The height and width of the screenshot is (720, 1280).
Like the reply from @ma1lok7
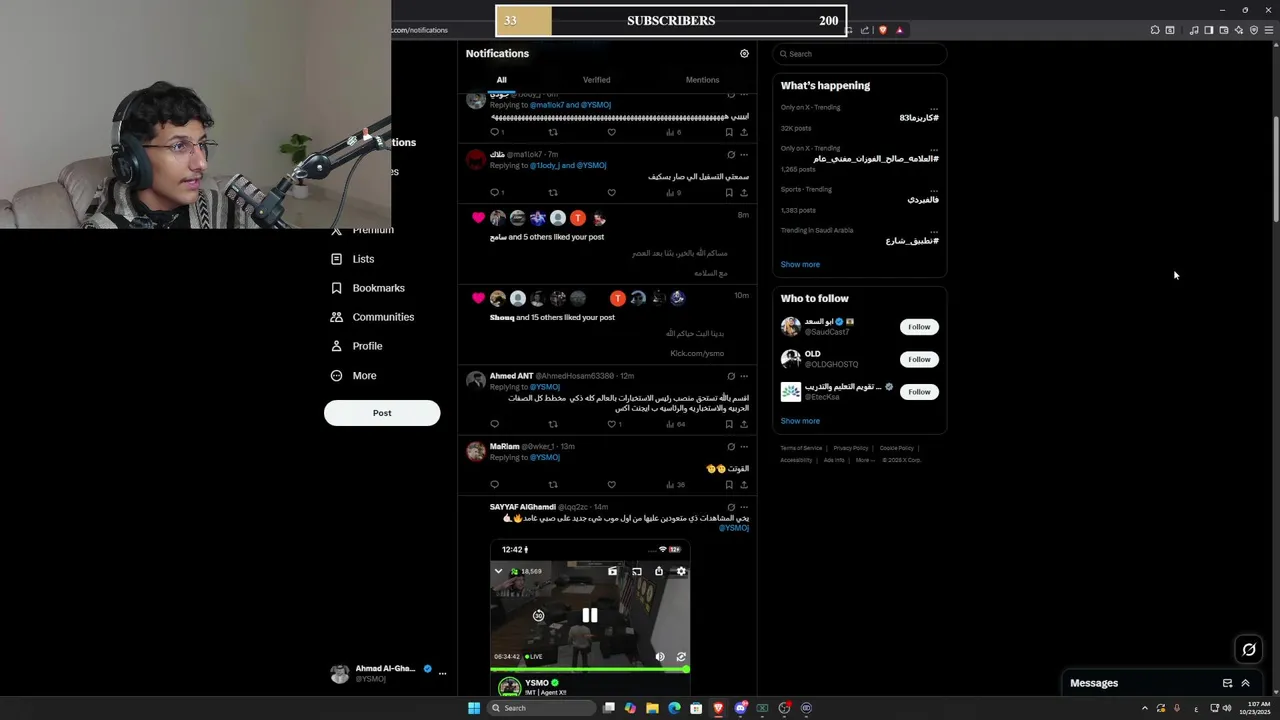click(x=611, y=193)
